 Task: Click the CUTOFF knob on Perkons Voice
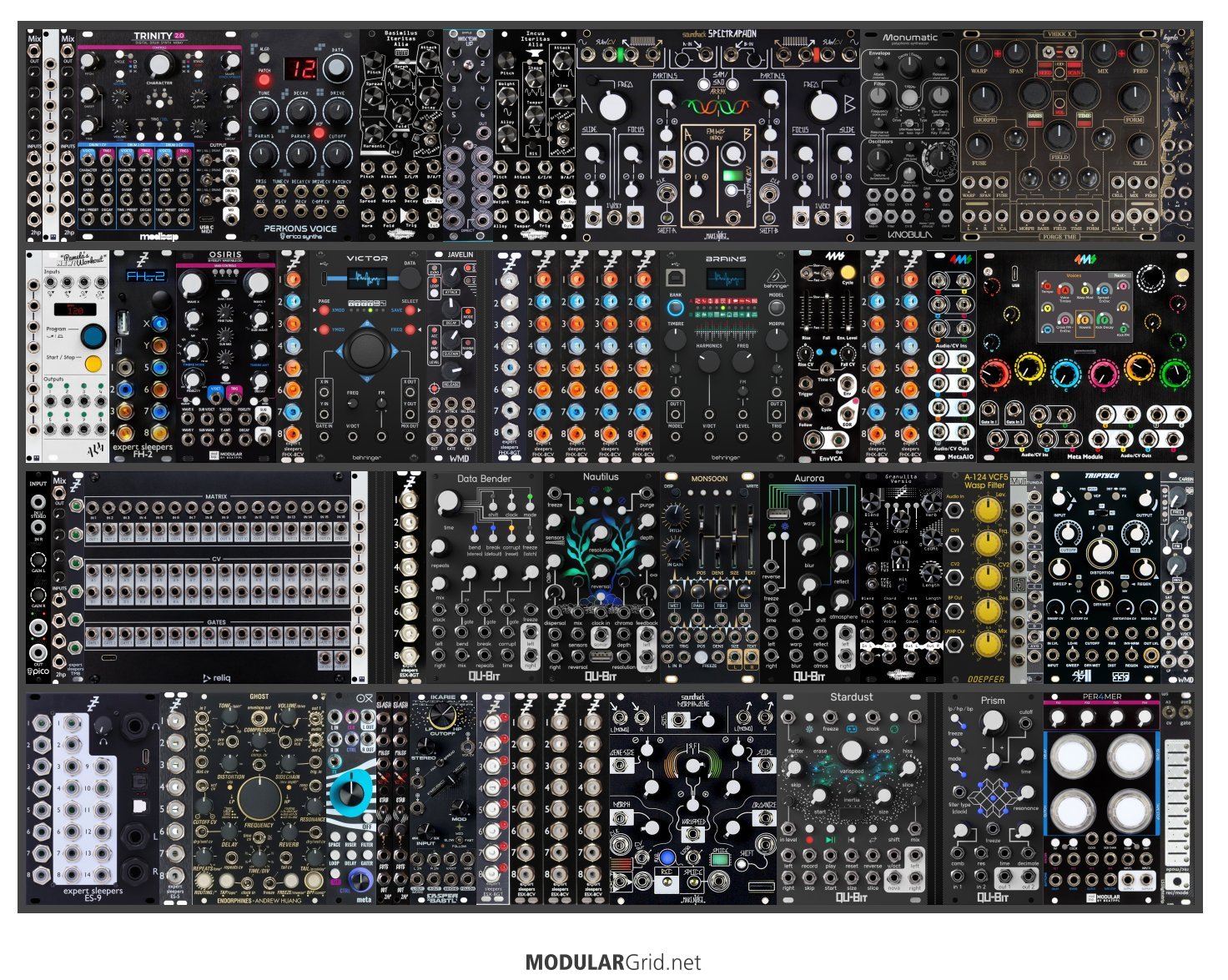[337, 153]
